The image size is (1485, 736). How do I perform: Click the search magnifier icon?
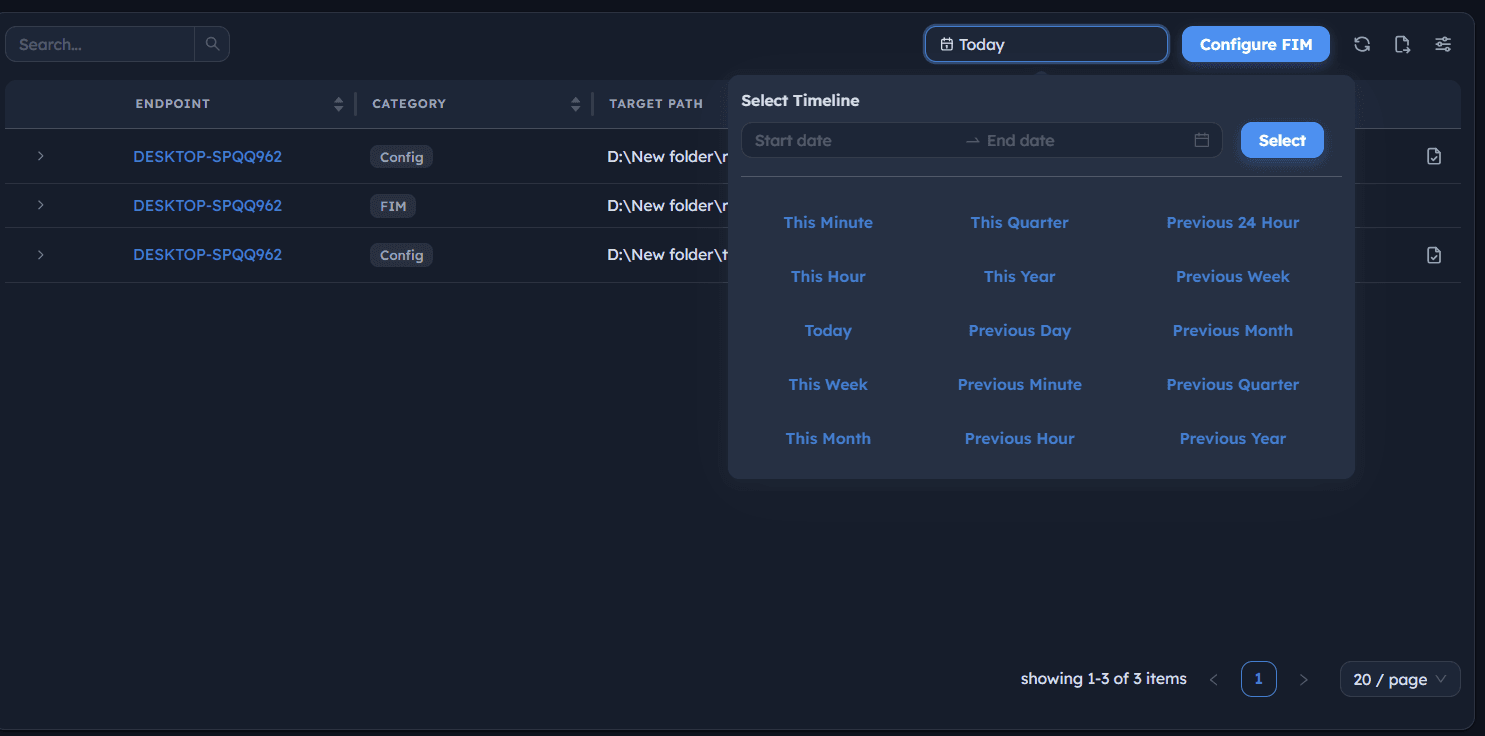[212, 44]
